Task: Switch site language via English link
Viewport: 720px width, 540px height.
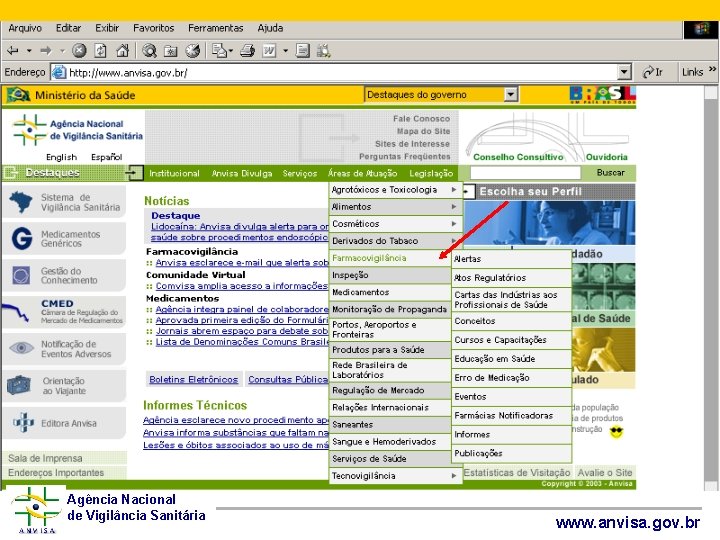Action: pos(61,157)
